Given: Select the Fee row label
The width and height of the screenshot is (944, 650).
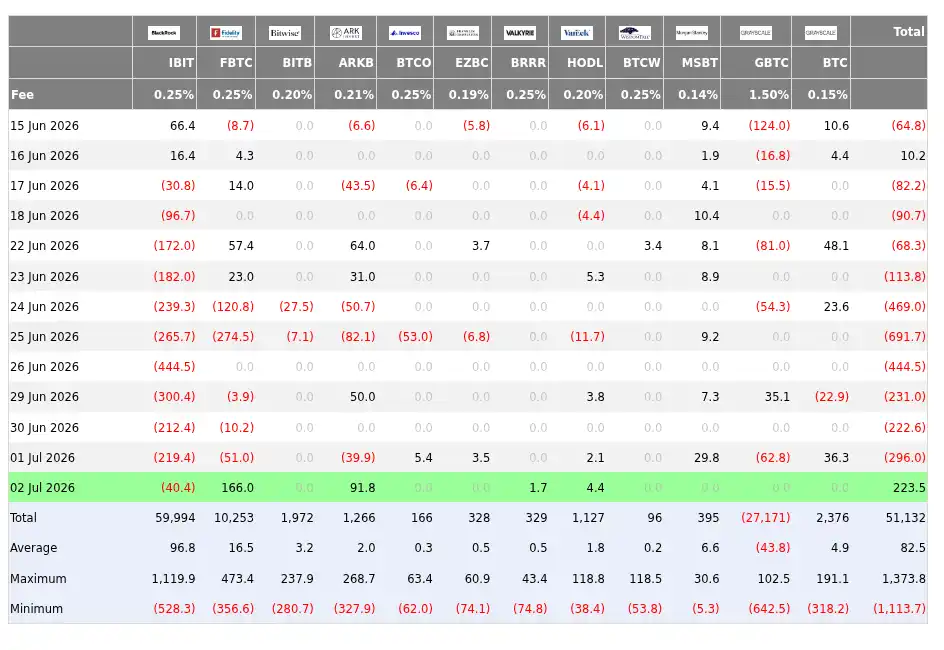Looking at the screenshot, I should point(22,94).
